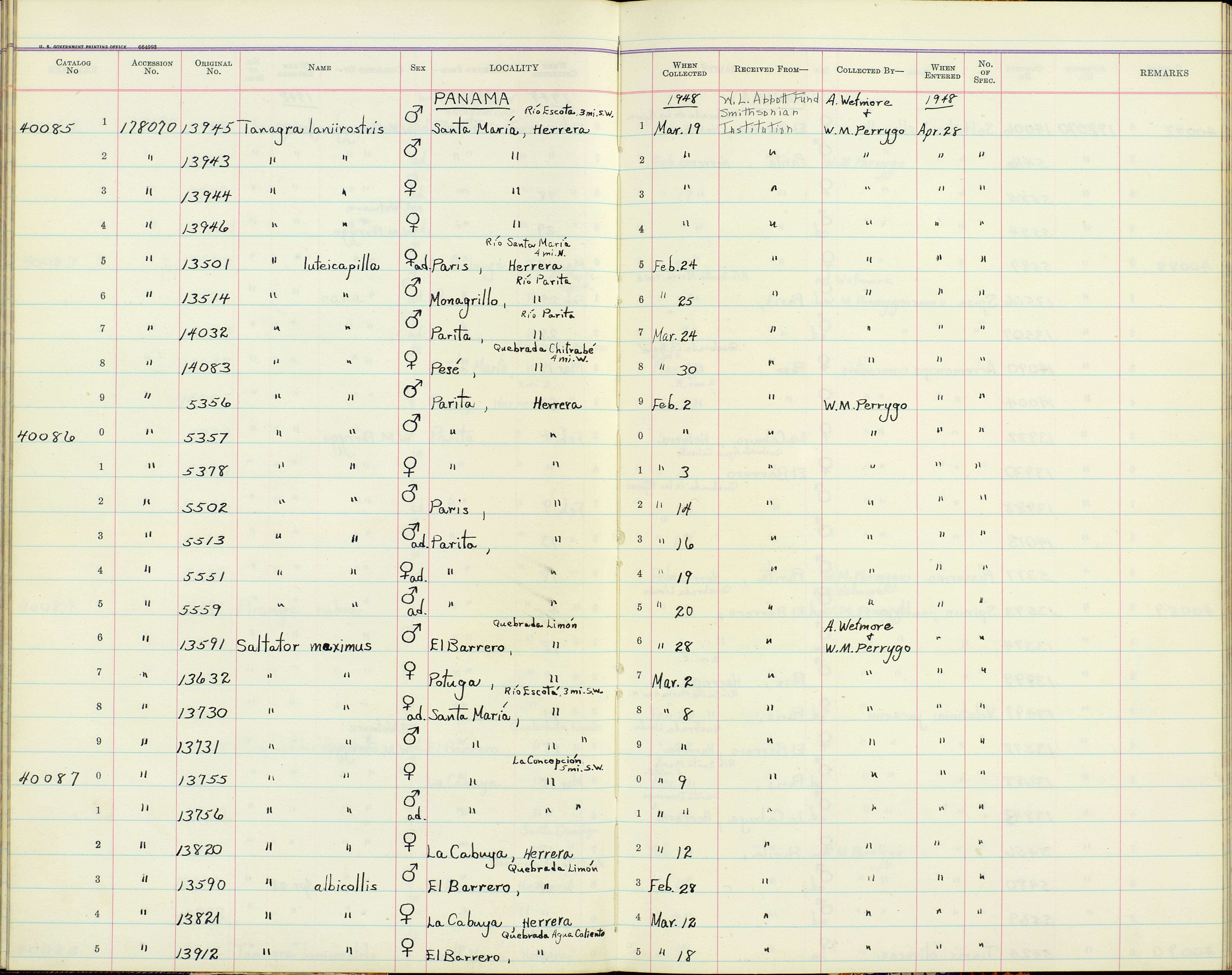Select the ACCESSION No. column header
This screenshot has width=1232, height=975.
click(x=152, y=67)
